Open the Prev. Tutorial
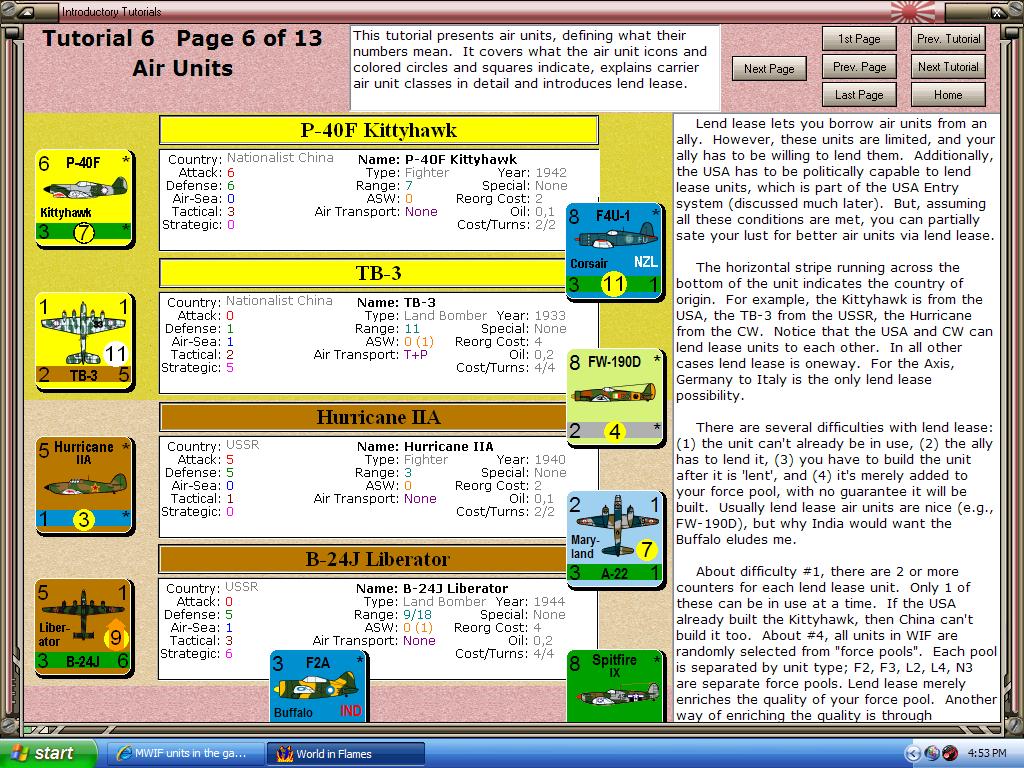Image resolution: width=1024 pixels, height=768 pixels. [x=948, y=39]
